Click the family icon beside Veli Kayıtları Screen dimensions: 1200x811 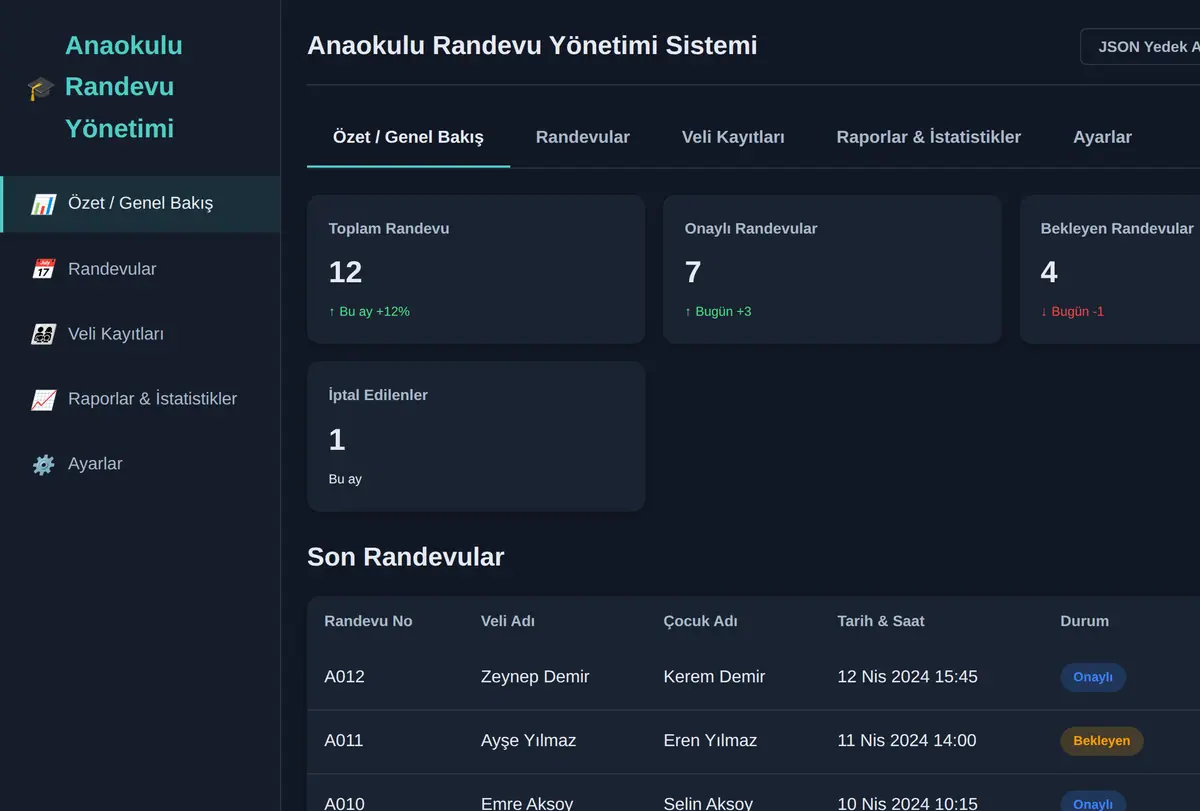[x=43, y=334]
